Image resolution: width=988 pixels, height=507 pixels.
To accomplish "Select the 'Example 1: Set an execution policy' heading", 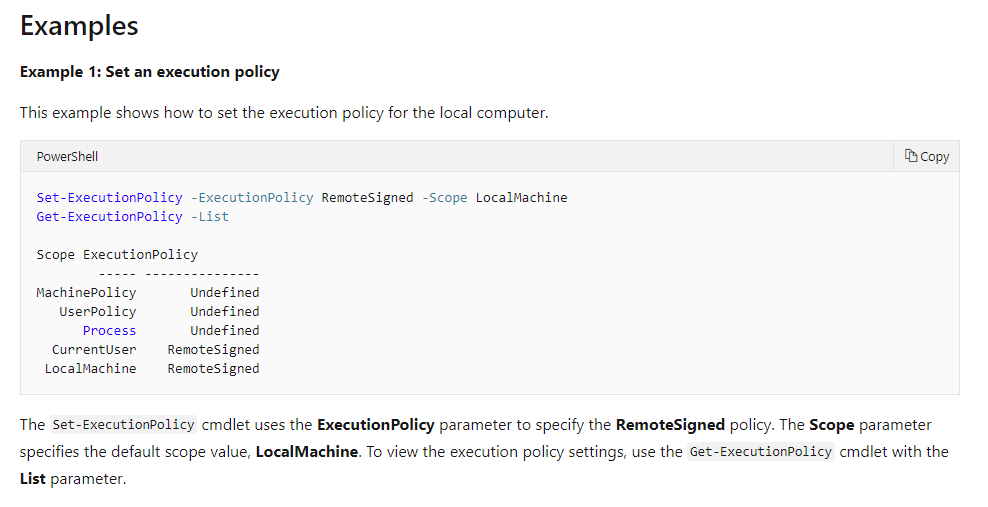I will click(x=150, y=72).
